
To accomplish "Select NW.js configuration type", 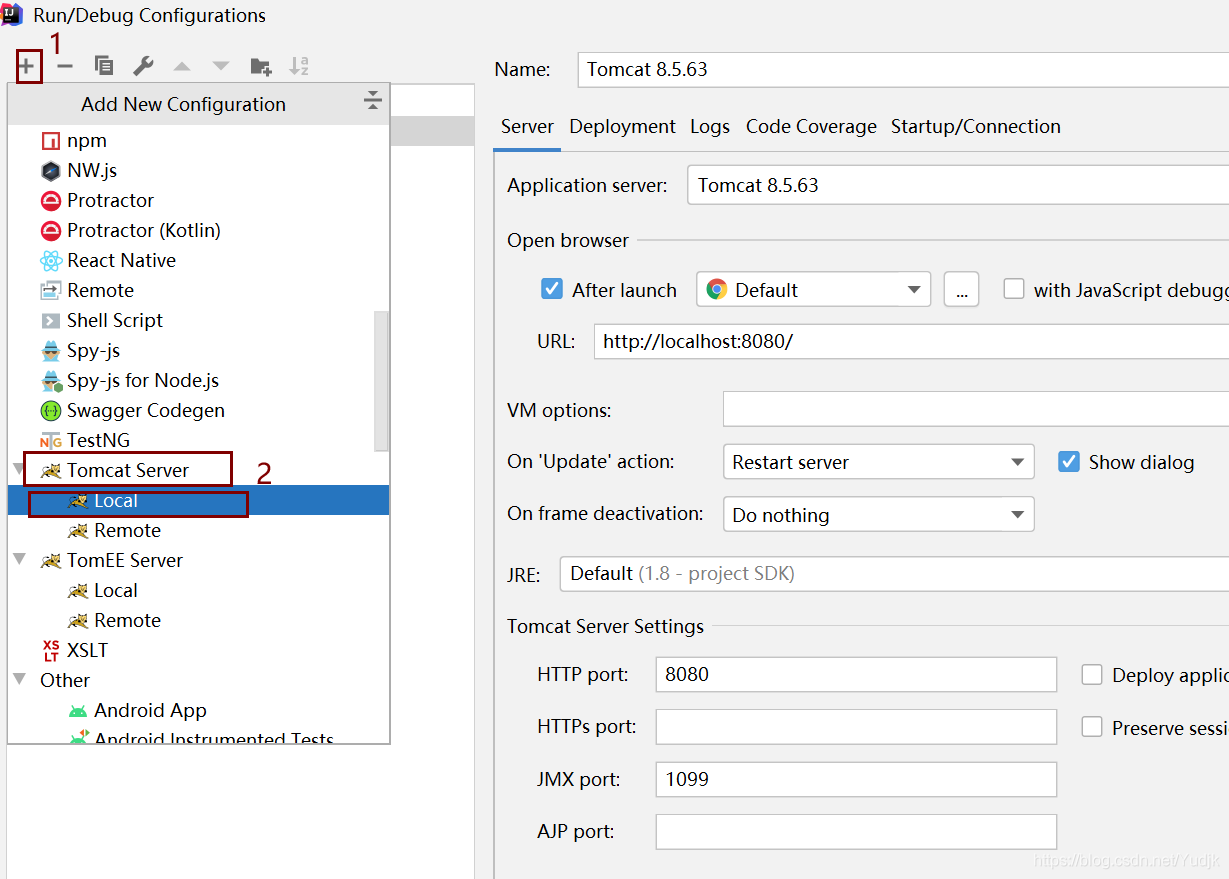I will (x=199, y=171).
